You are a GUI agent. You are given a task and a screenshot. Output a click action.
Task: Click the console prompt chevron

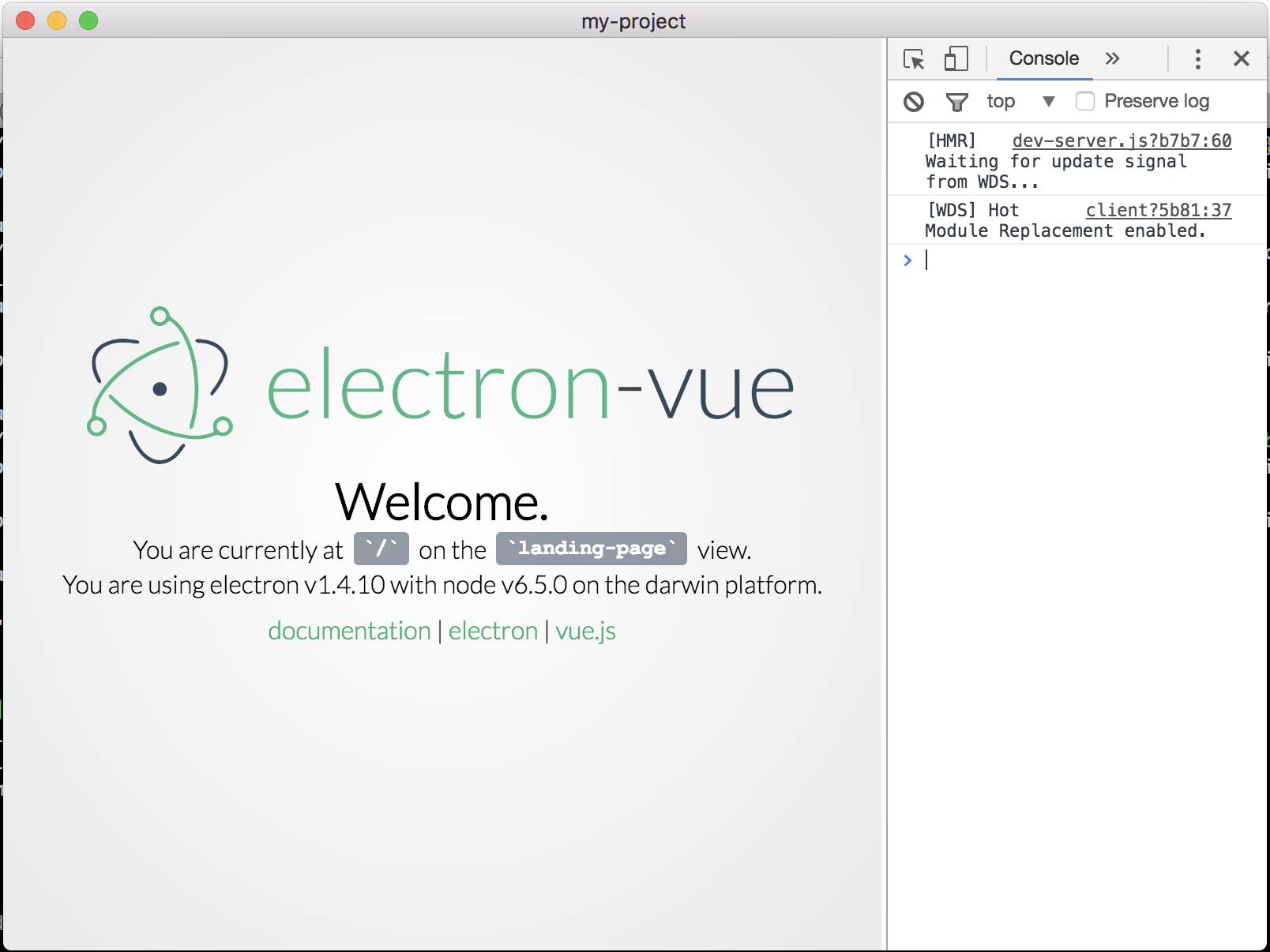pyautogui.click(x=907, y=260)
